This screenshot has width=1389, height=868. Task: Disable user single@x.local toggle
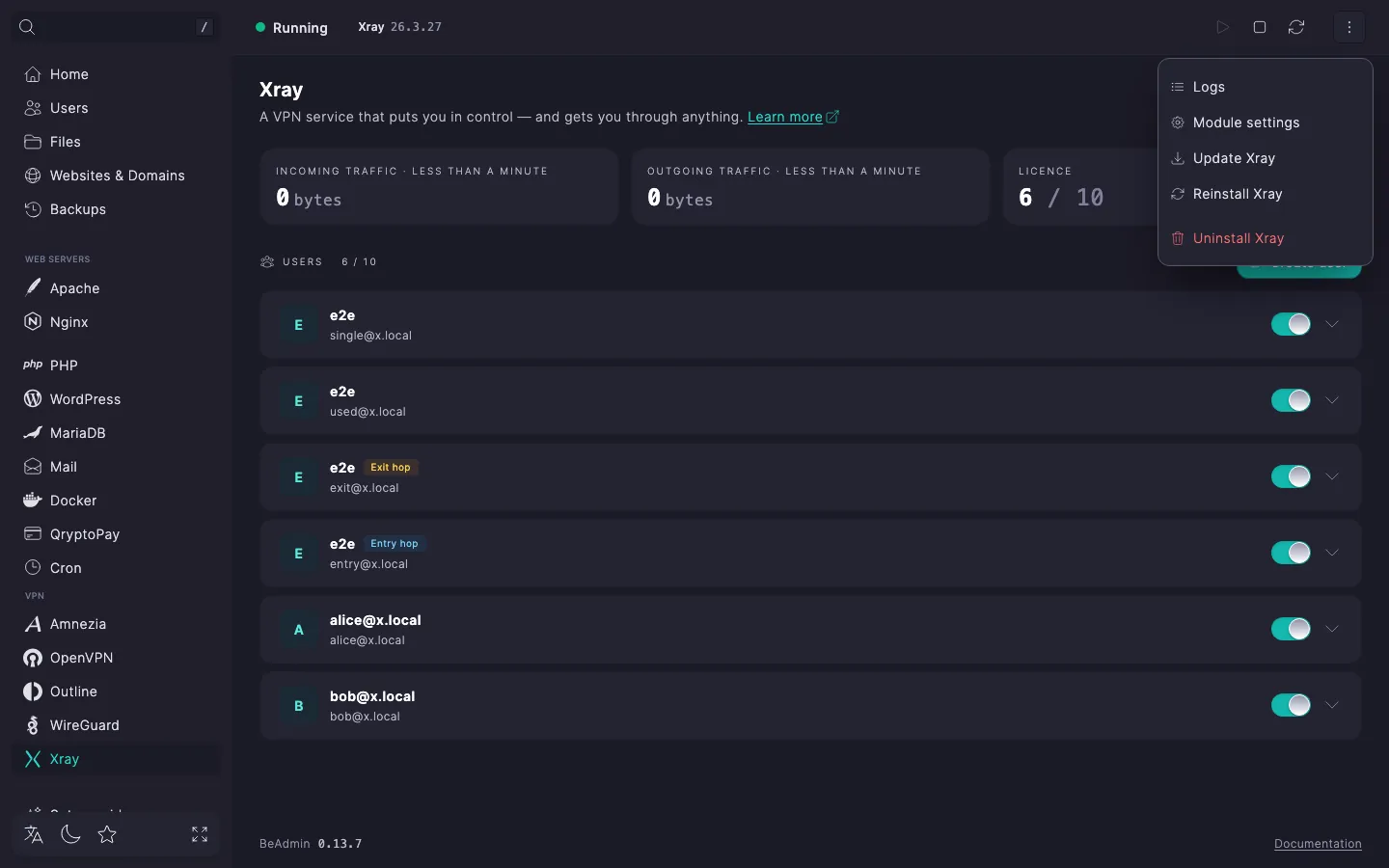click(x=1291, y=324)
